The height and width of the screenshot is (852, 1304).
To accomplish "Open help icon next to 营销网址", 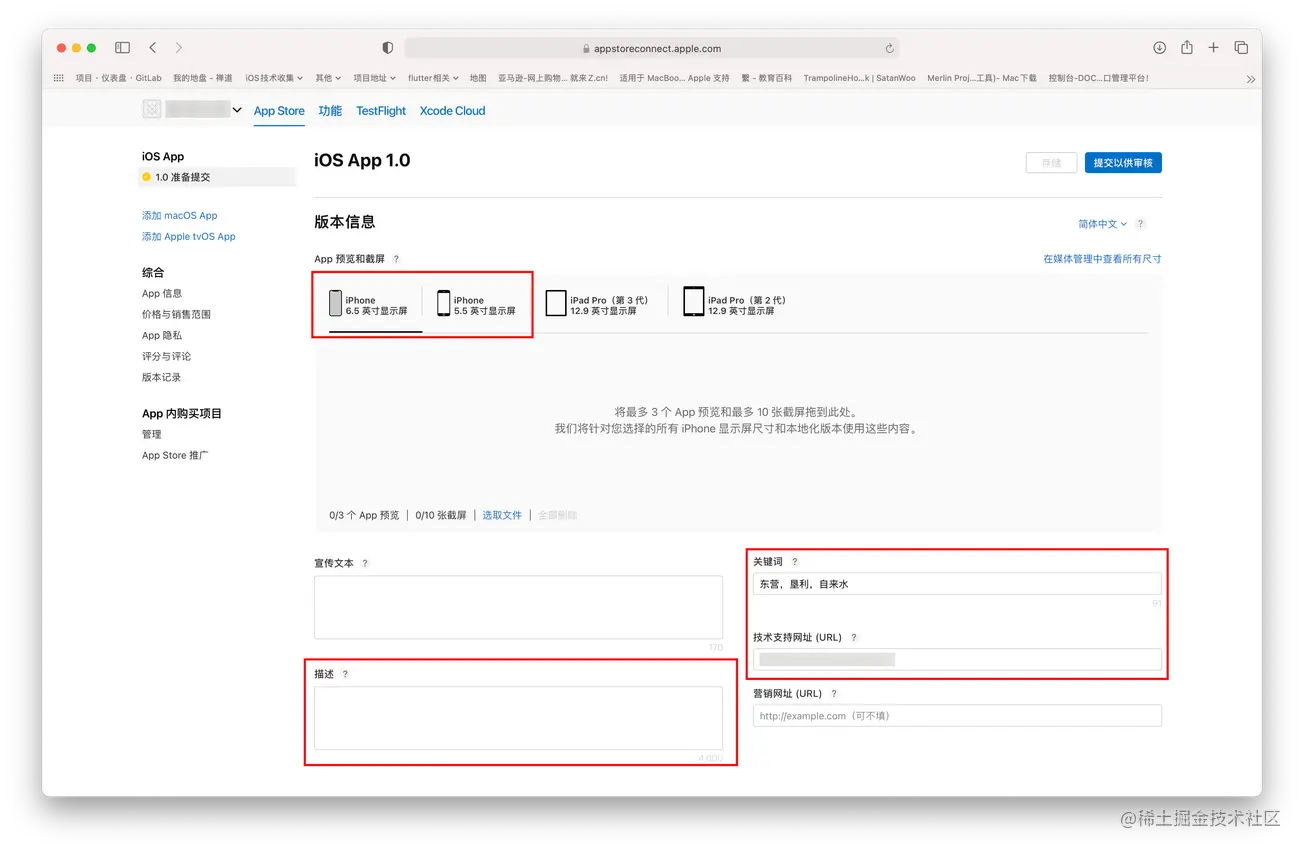I will pyautogui.click(x=834, y=693).
